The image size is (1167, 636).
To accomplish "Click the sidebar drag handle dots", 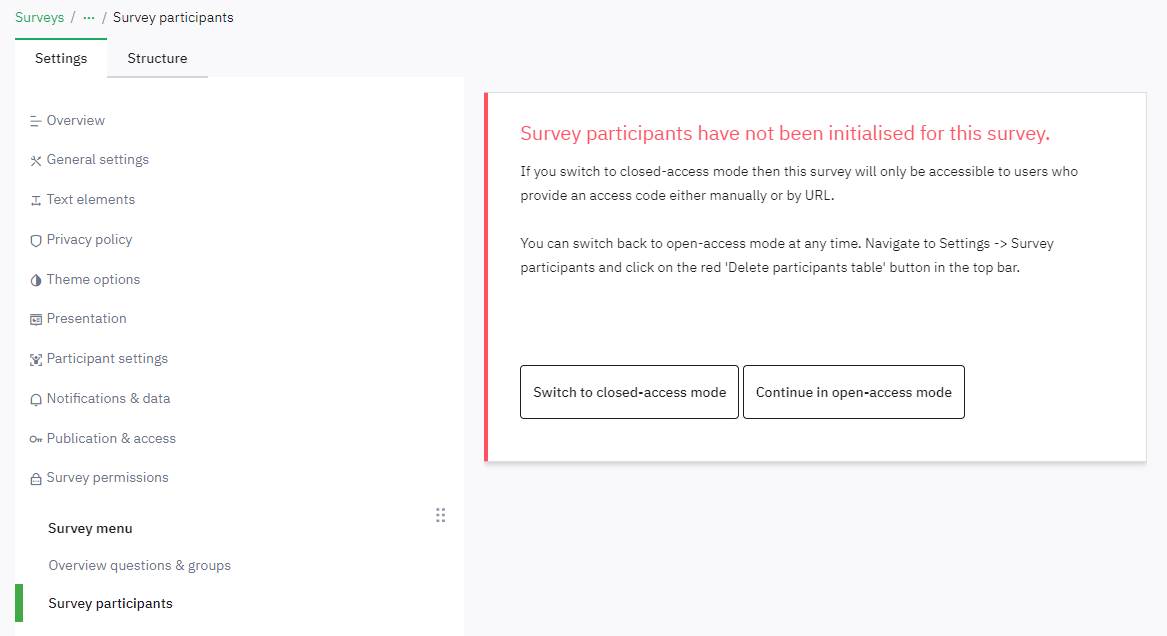I will (440, 515).
